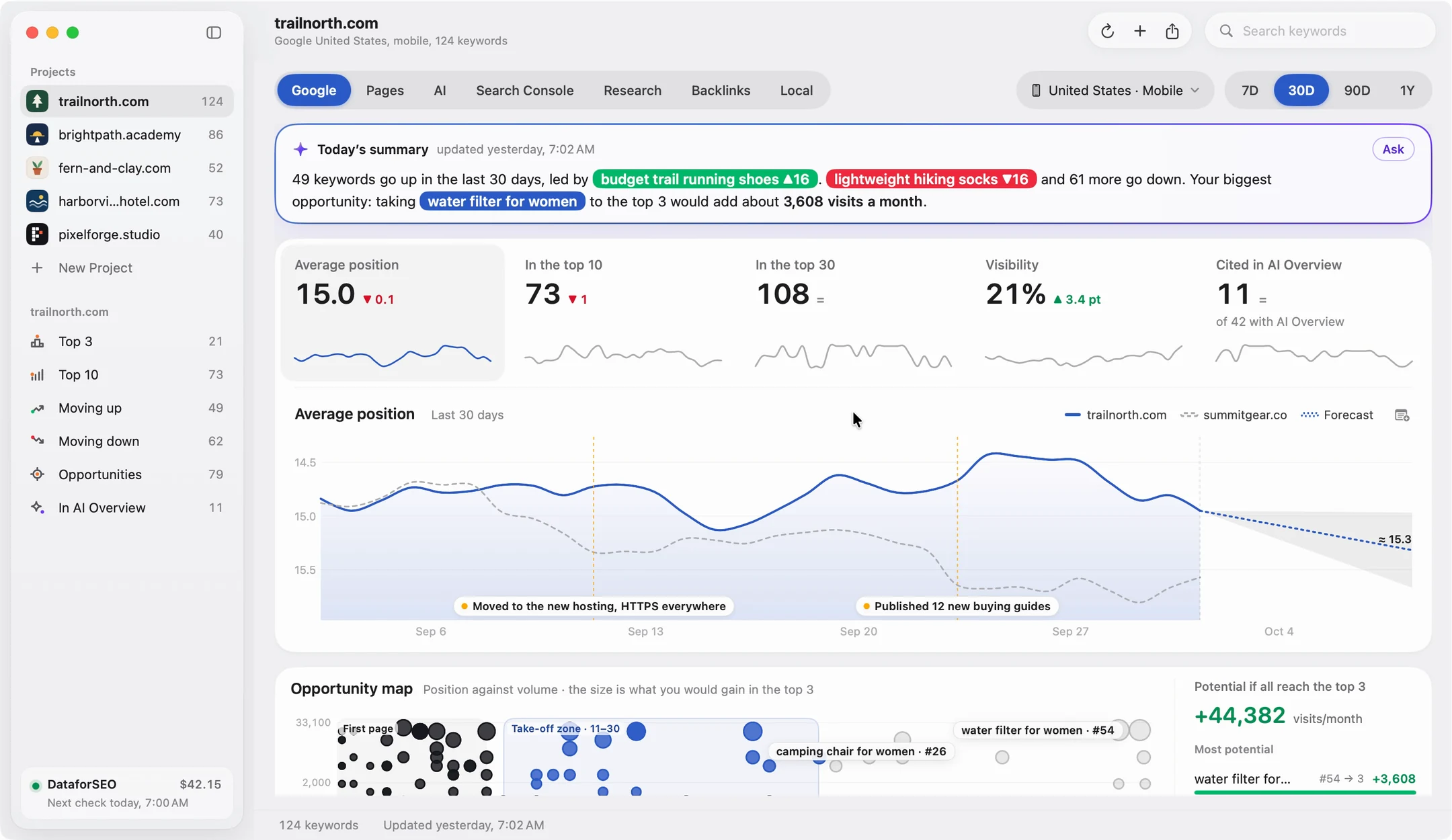The height and width of the screenshot is (840, 1452).
Task: Click the In AI Overview sparkle icon
Action: pyautogui.click(x=37, y=507)
